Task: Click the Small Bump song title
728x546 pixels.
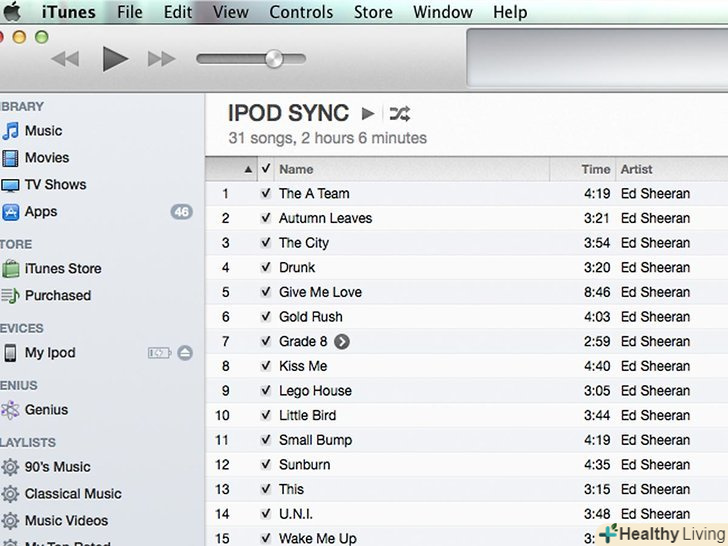Action: (315, 440)
